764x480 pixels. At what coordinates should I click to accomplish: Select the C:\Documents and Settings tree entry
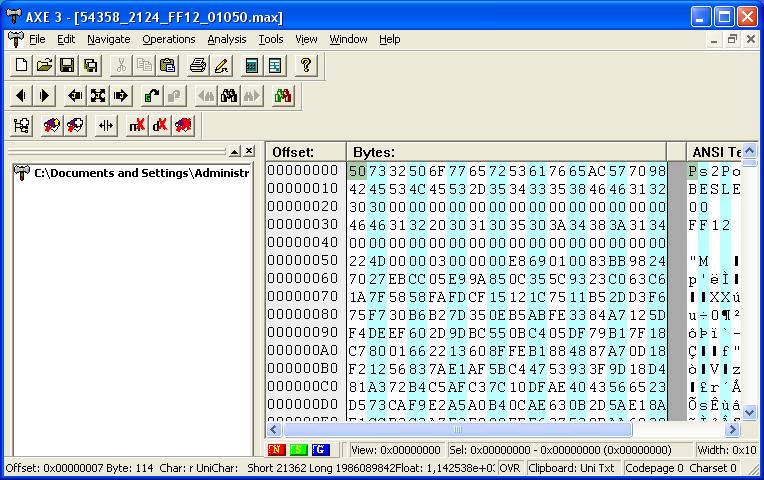141,173
